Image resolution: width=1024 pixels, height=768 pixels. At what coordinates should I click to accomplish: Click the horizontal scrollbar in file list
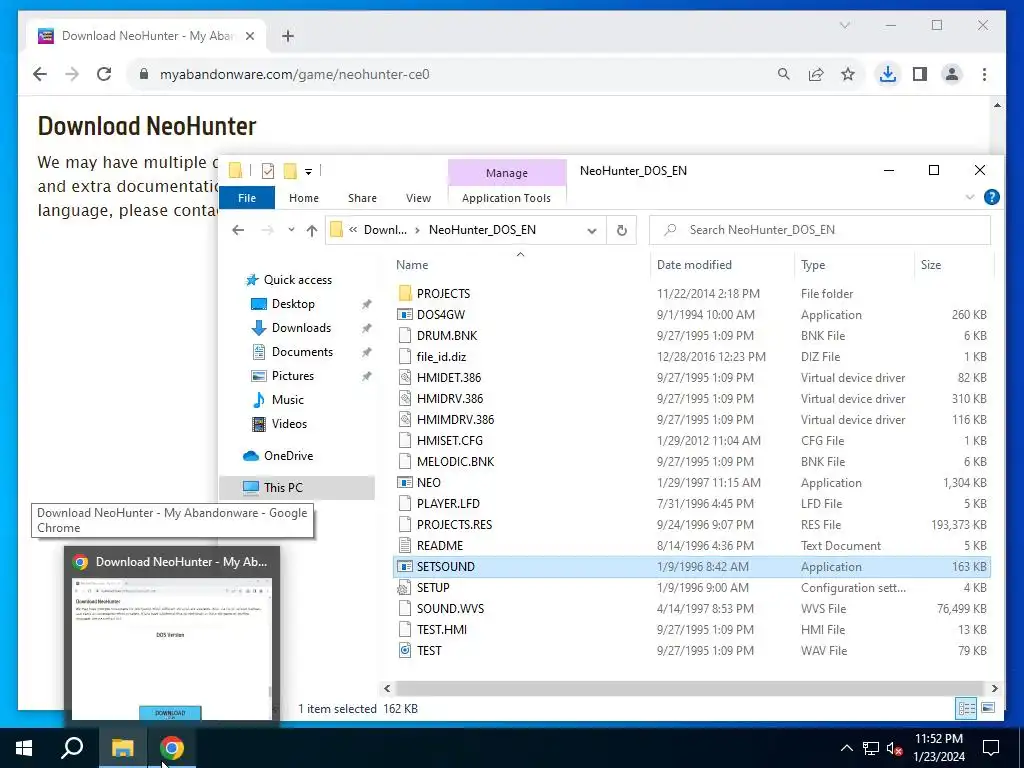pyautogui.click(x=690, y=688)
